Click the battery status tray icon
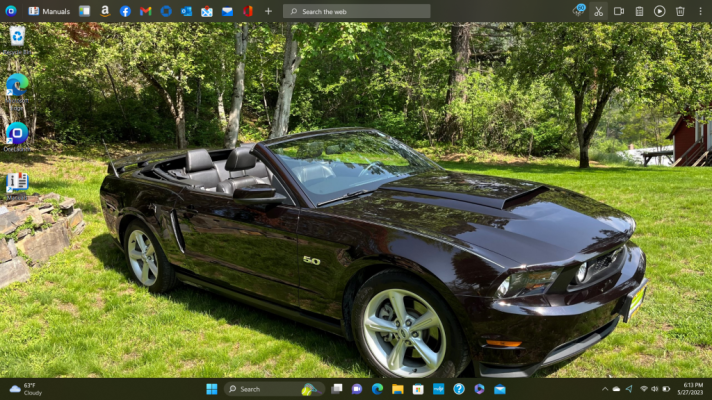This screenshot has height=400, width=712. [x=666, y=389]
